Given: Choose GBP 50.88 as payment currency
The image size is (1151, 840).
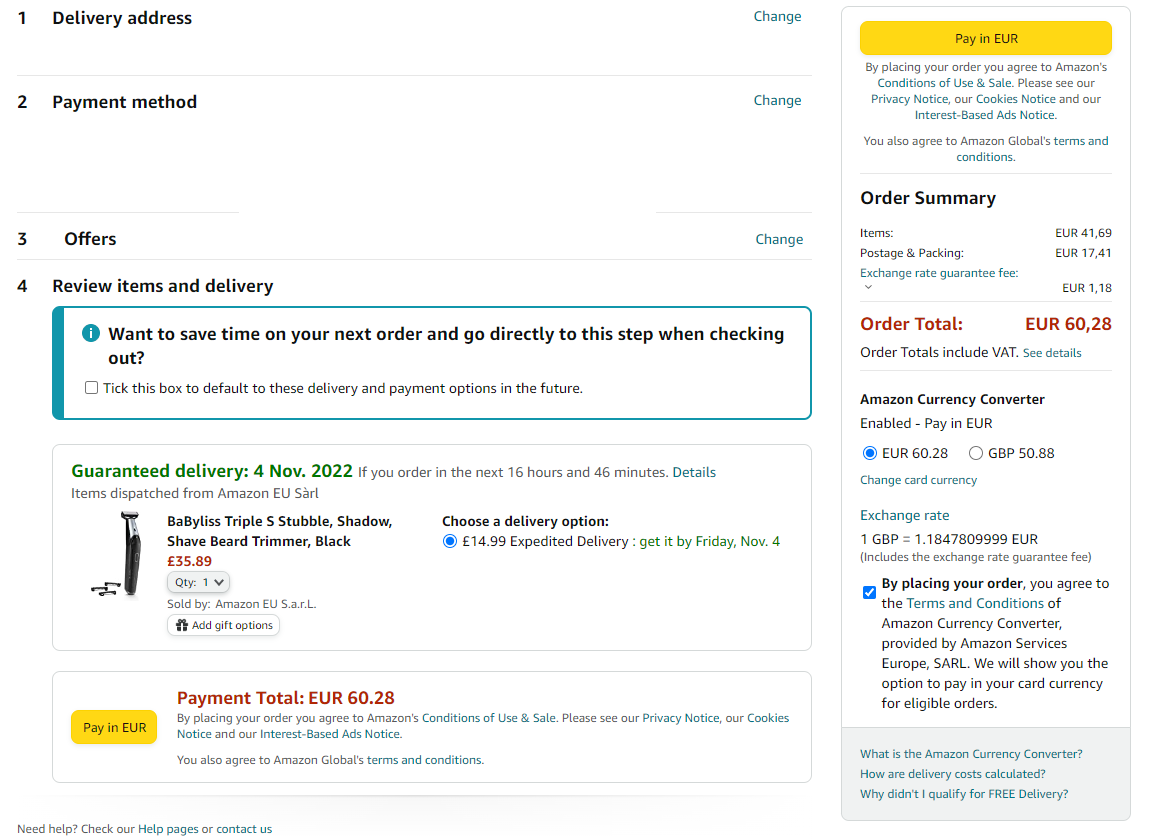Looking at the screenshot, I should tap(976, 453).
